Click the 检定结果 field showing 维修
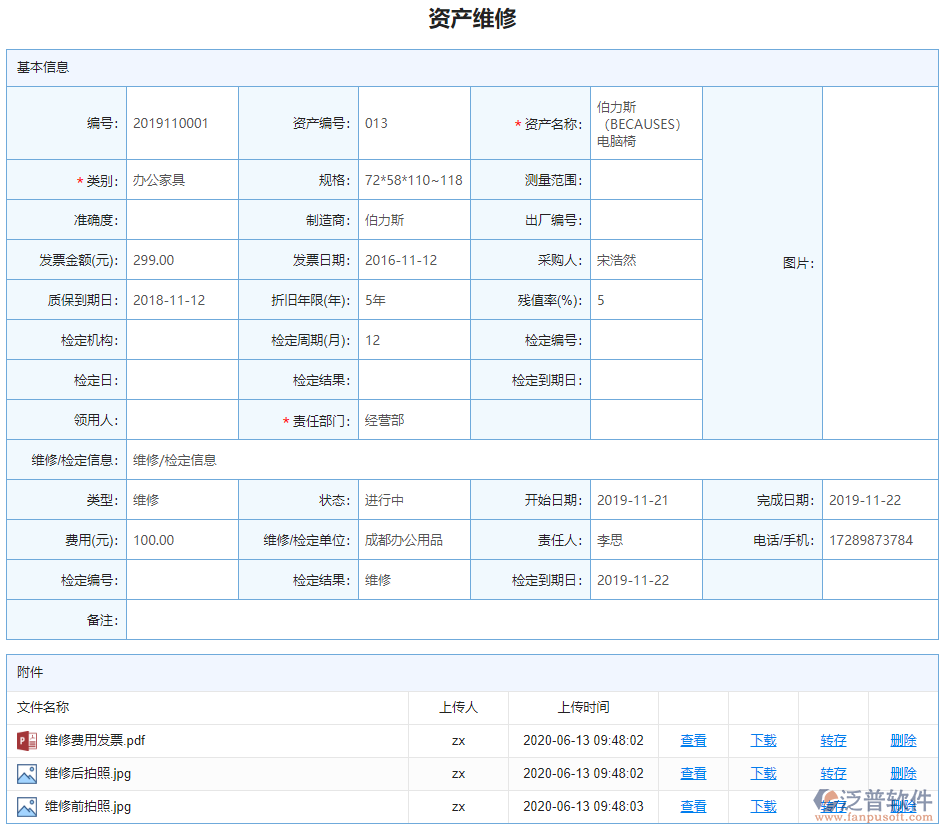Screen dimensions: 943x833 414,579
